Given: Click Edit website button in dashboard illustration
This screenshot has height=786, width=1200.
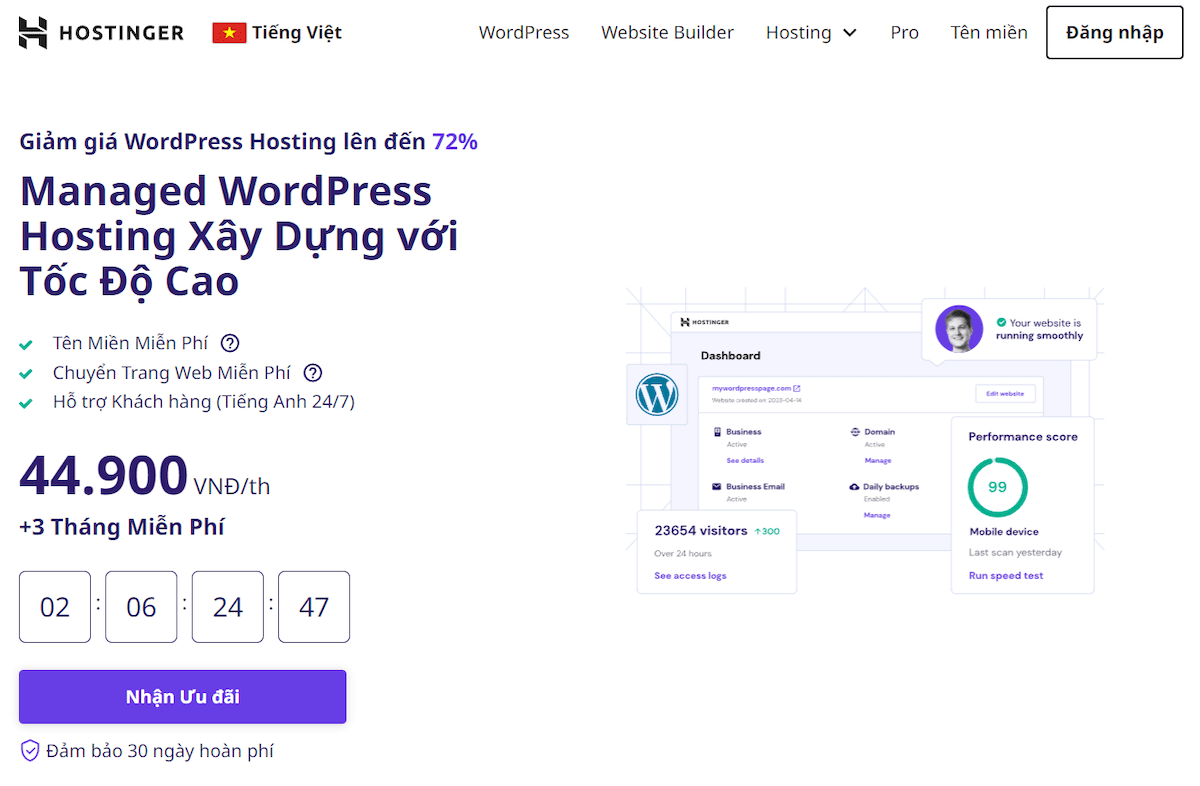Looking at the screenshot, I should click(1005, 394).
